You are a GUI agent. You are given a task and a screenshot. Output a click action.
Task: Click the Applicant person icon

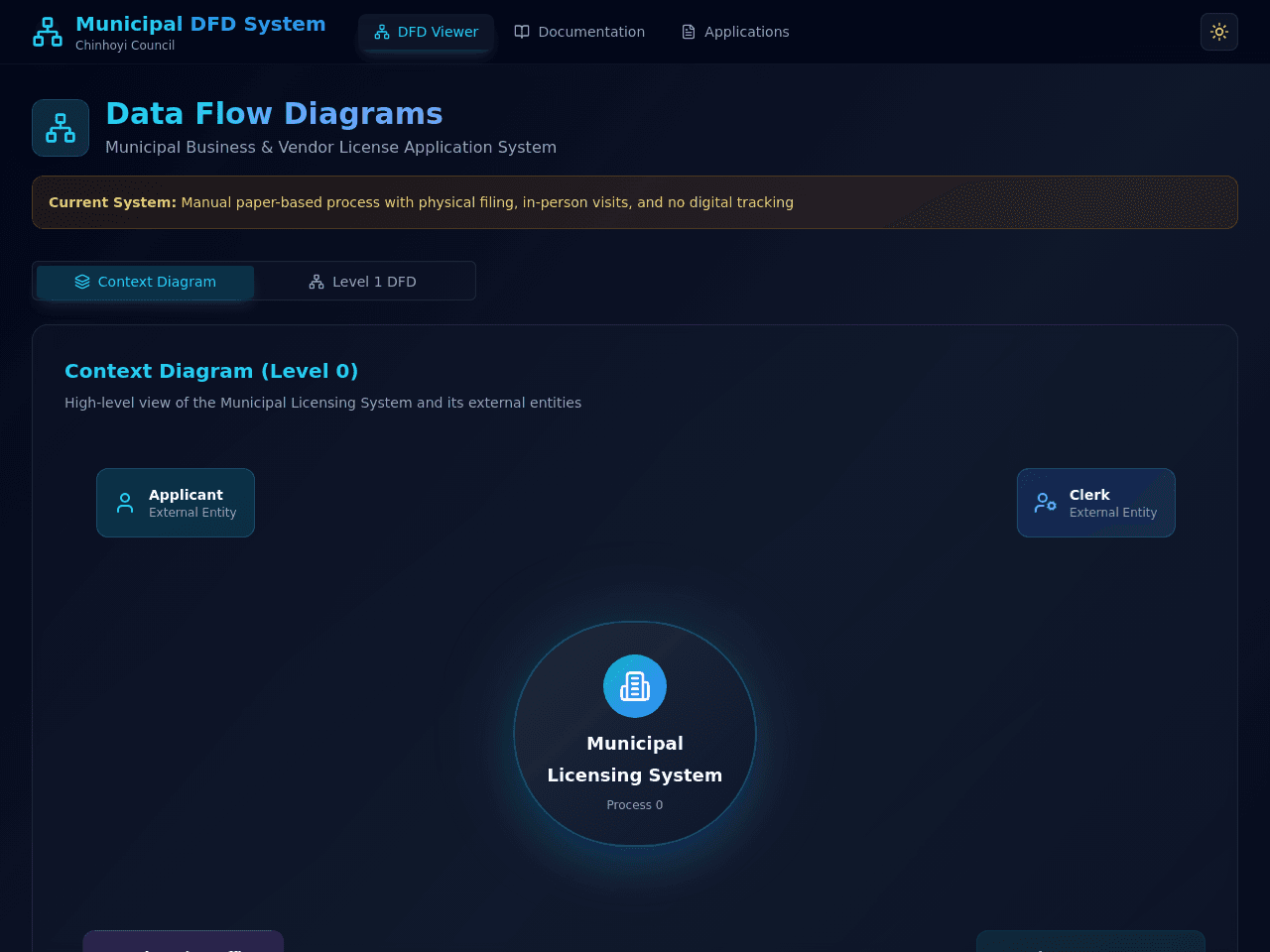pos(125,503)
